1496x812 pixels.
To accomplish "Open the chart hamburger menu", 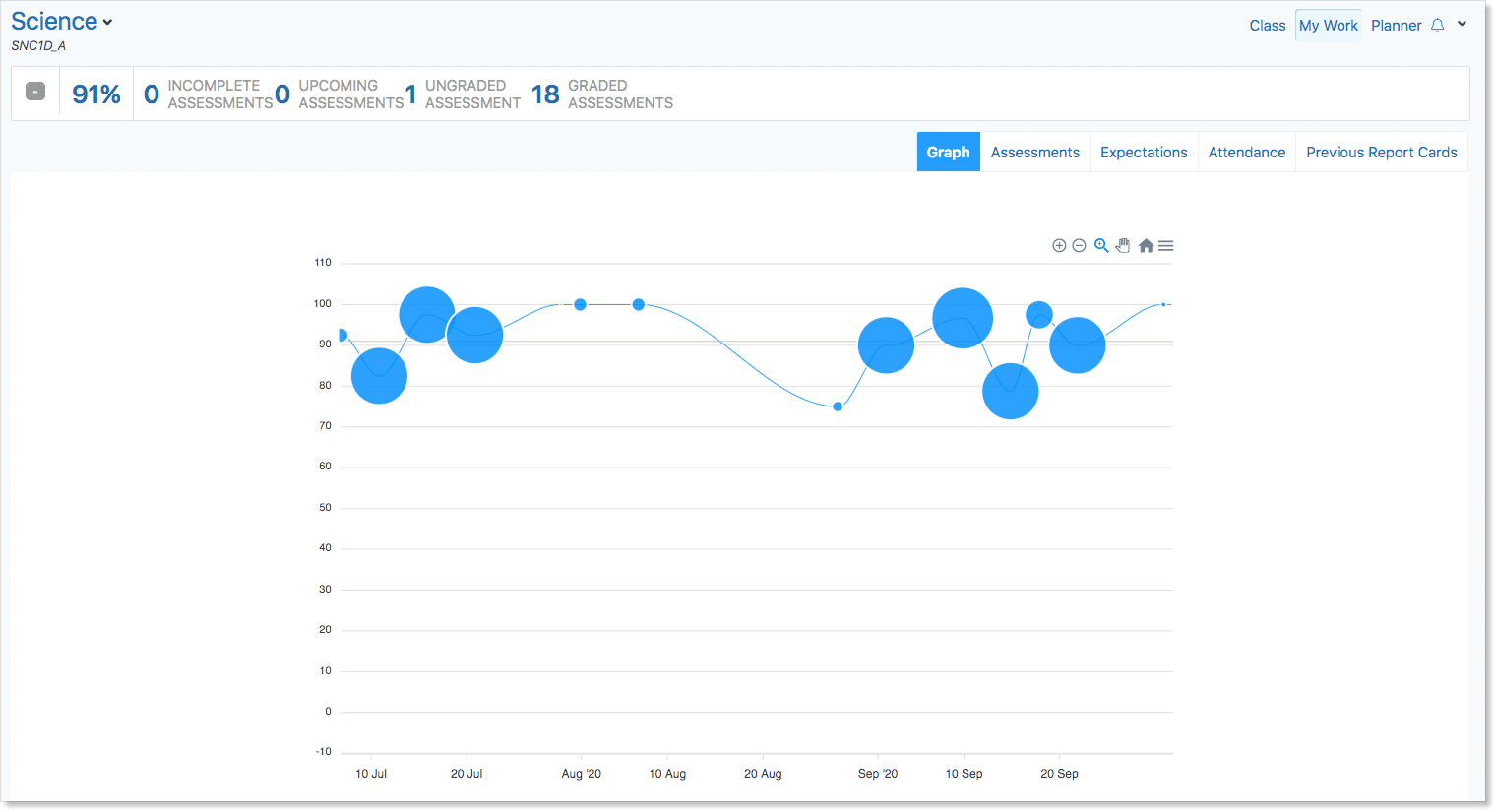I will coord(1166,246).
